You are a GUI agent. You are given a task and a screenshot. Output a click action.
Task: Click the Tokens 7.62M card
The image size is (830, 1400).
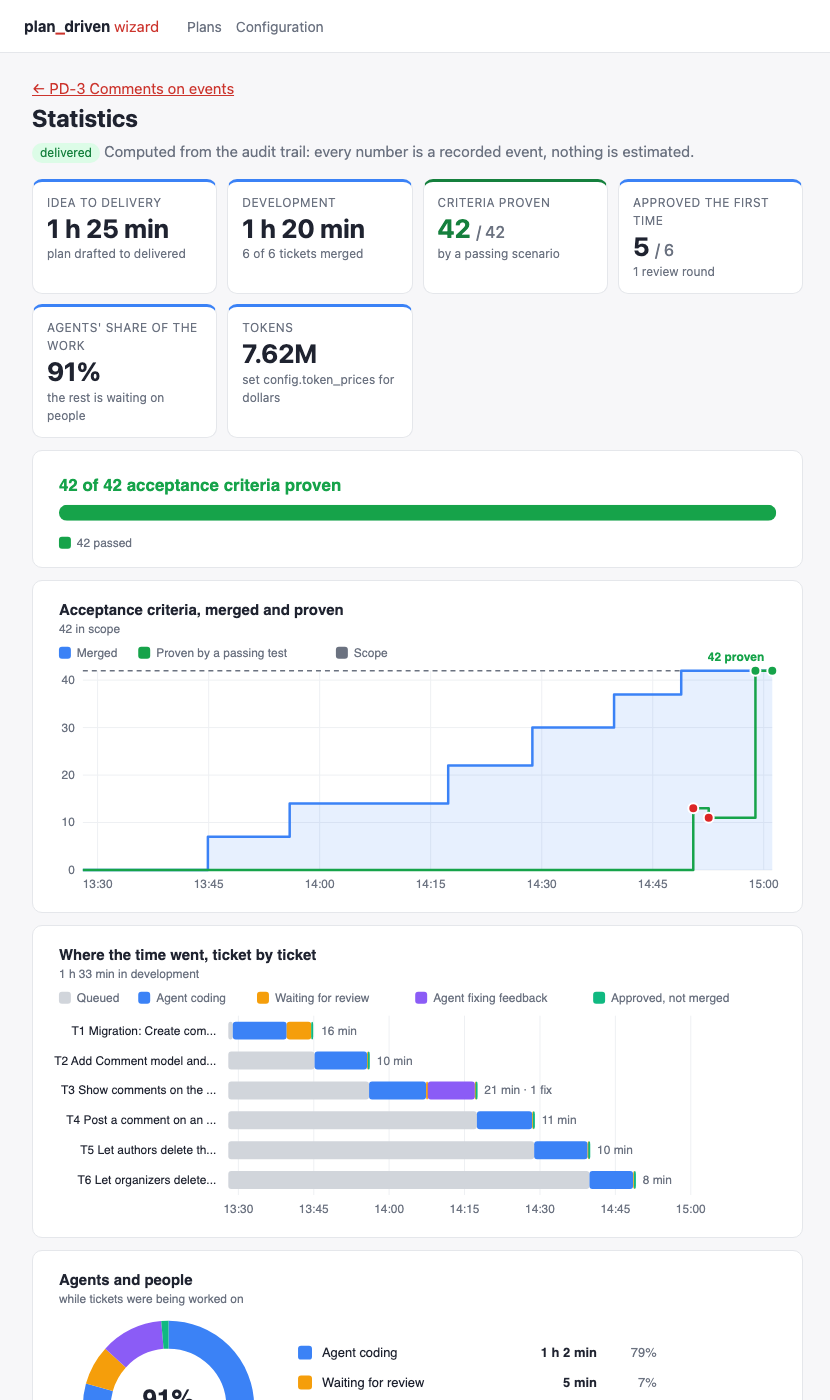click(x=320, y=371)
